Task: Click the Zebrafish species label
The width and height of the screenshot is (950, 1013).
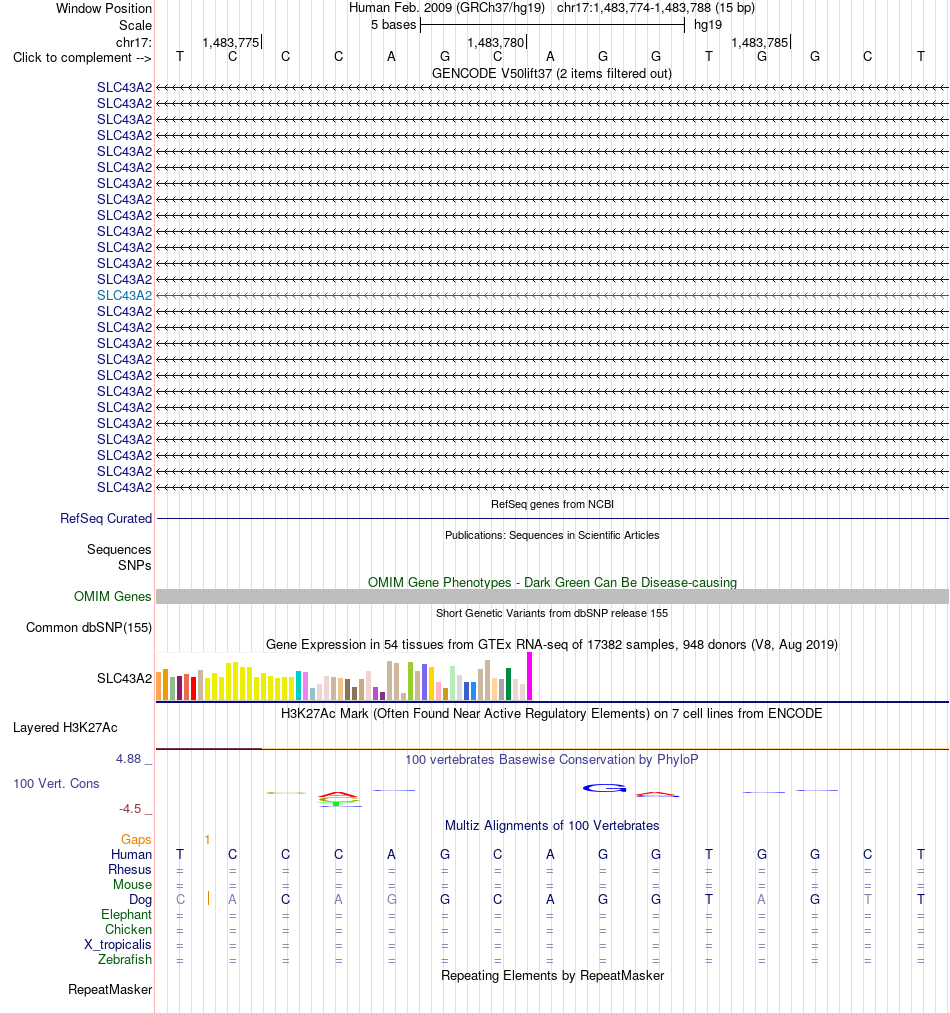Action: click(x=125, y=959)
